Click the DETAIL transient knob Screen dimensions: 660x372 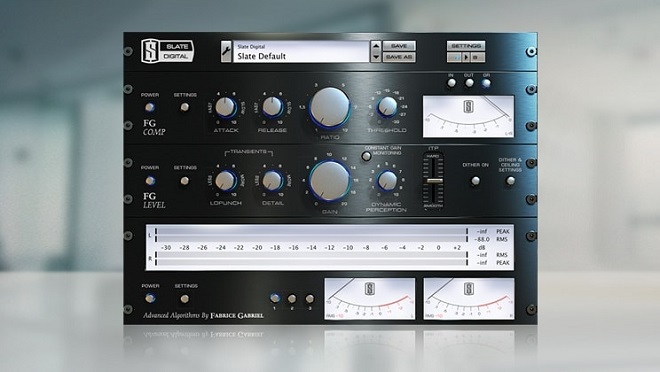click(272, 181)
